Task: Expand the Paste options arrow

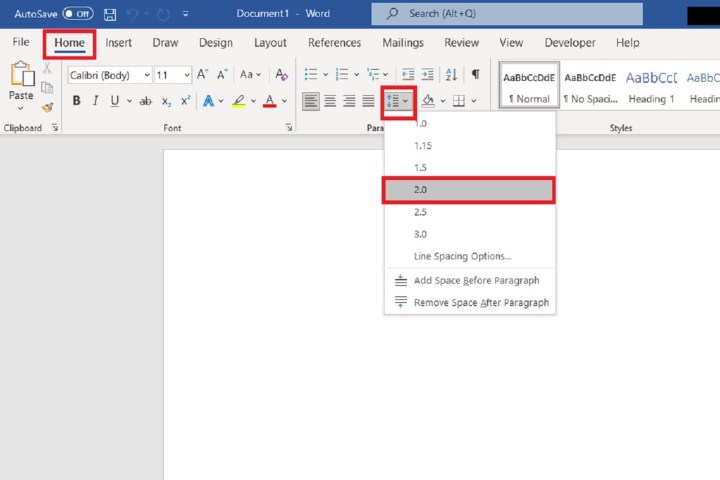Action: tap(21, 109)
